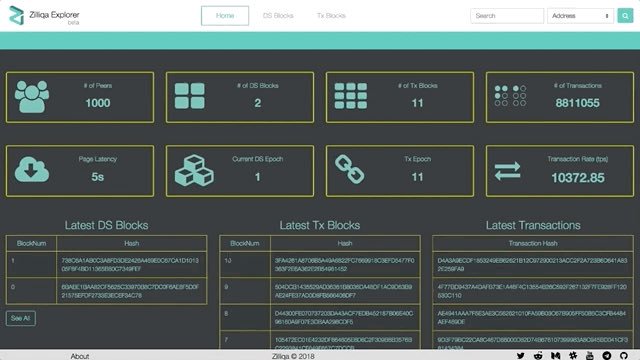Open the Address search type dropdown
The width and height of the screenshot is (640, 360).
[x=580, y=16]
